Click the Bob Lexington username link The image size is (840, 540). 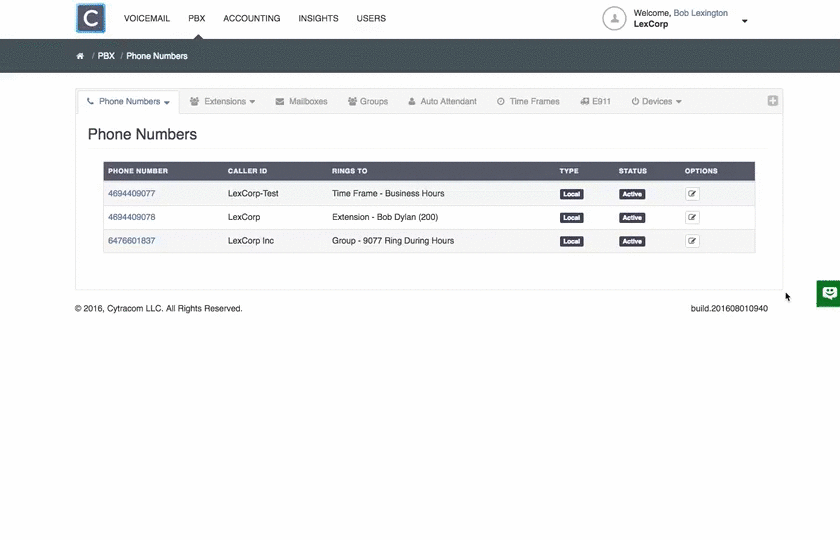(x=700, y=13)
